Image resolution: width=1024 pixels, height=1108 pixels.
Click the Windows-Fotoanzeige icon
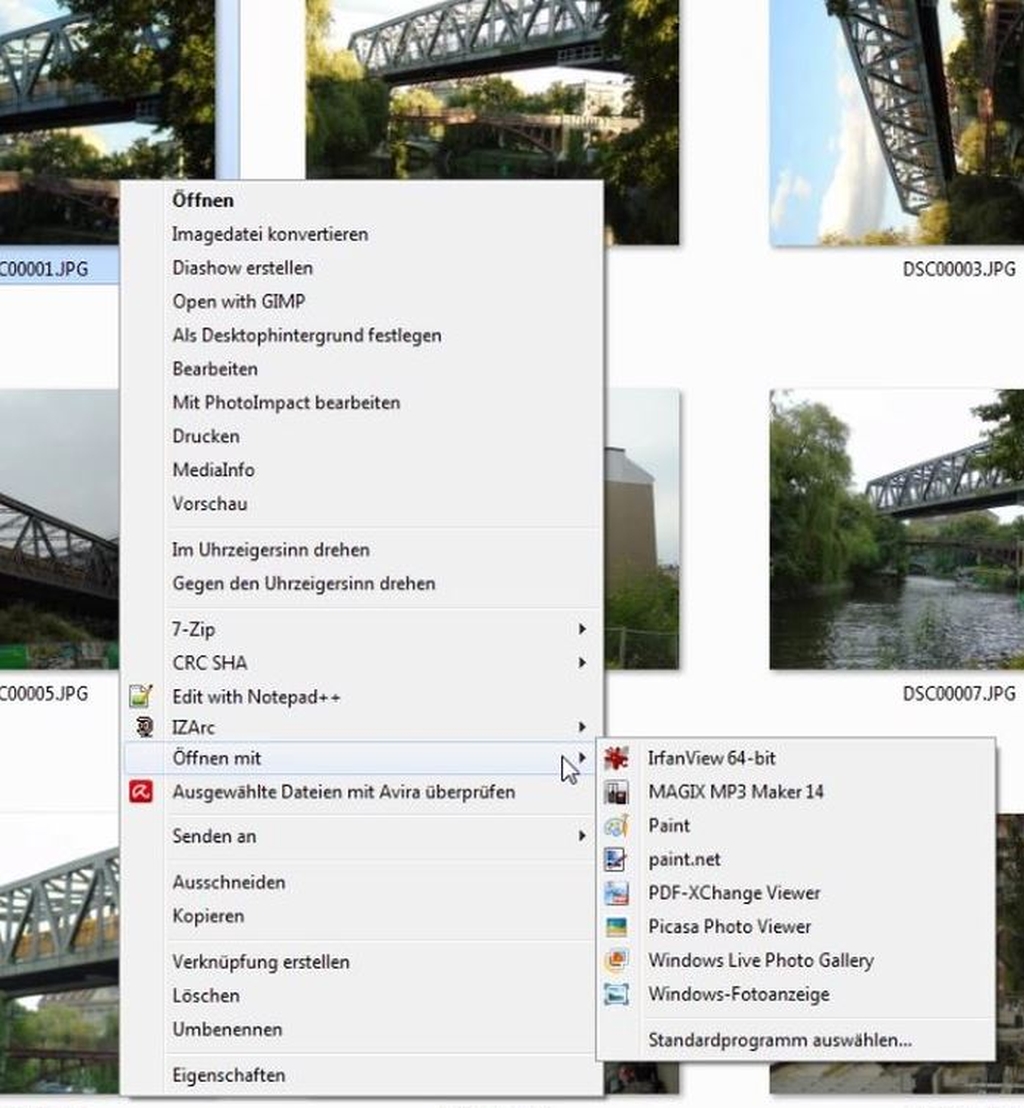tap(616, 994)
